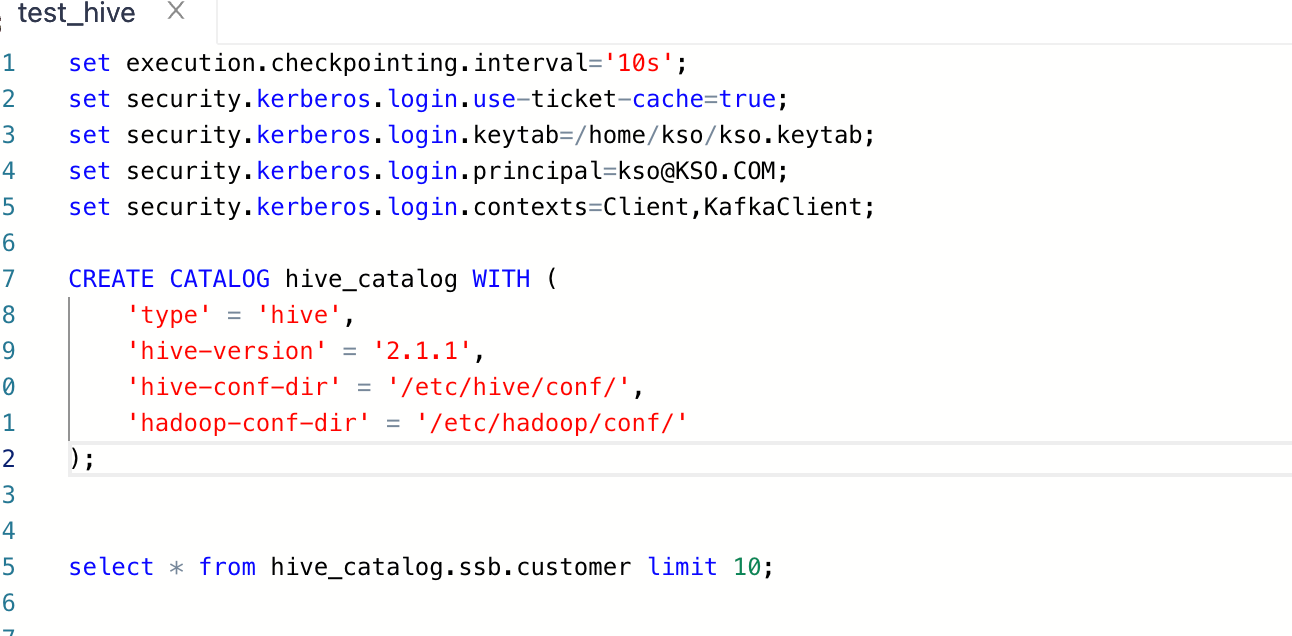The height and width of the screenshot is (636, 1292).
Task: Click the 'from' keyword in select statement
Action: (x=227, y=567)
